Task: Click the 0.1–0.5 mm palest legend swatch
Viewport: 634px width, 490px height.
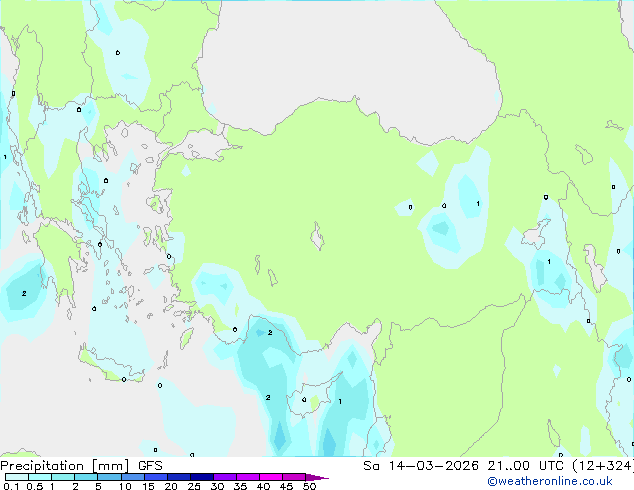Action: (x=17, y=477)
